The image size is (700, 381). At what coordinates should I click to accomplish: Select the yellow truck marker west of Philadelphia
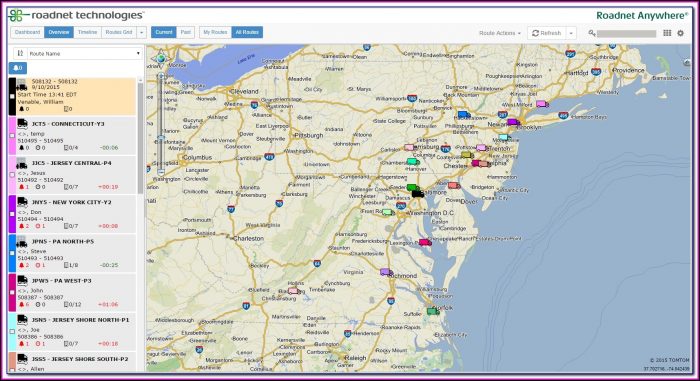point(467,155)
